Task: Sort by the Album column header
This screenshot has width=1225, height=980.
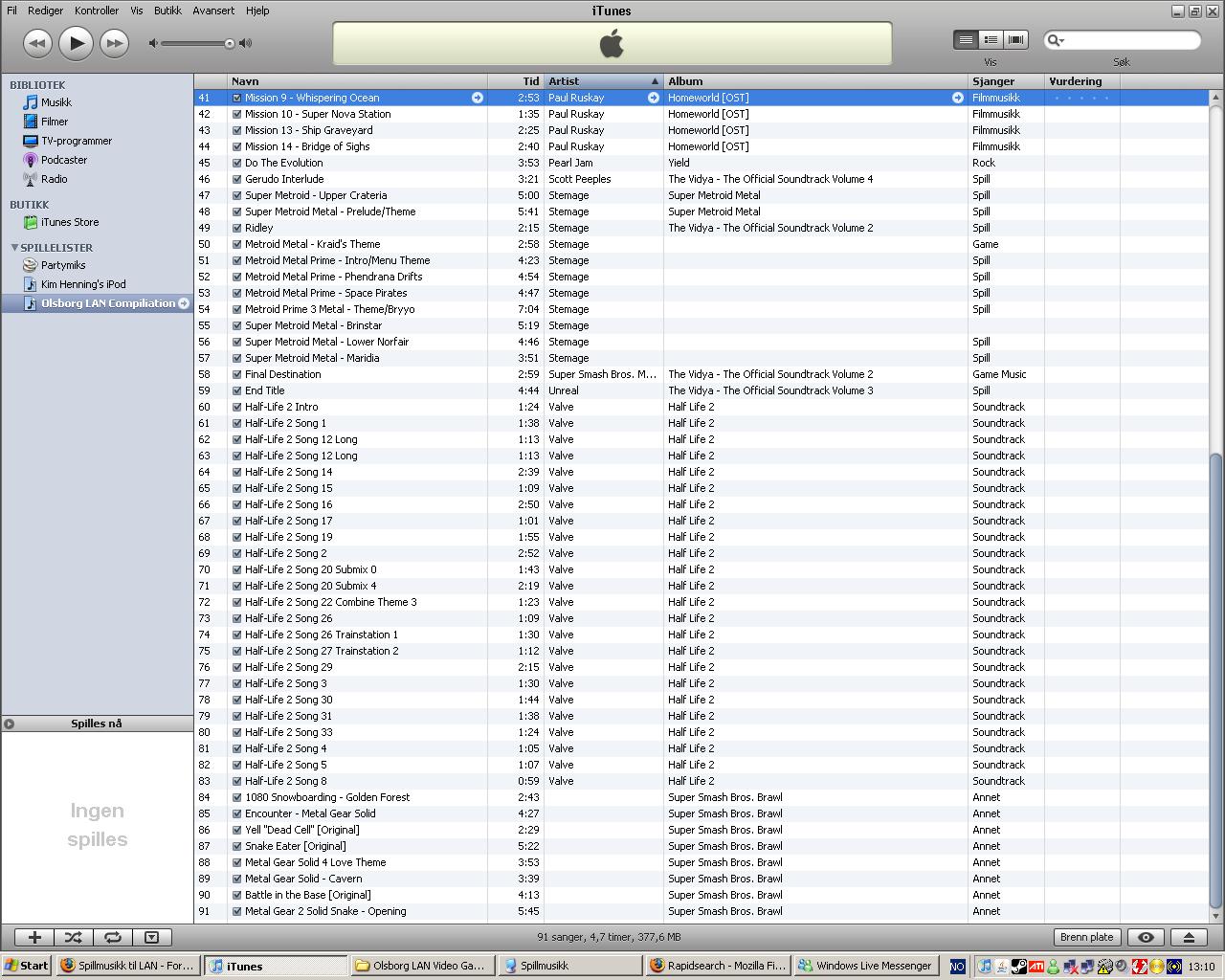Action: pyautogui.click(x=816, y=81)
